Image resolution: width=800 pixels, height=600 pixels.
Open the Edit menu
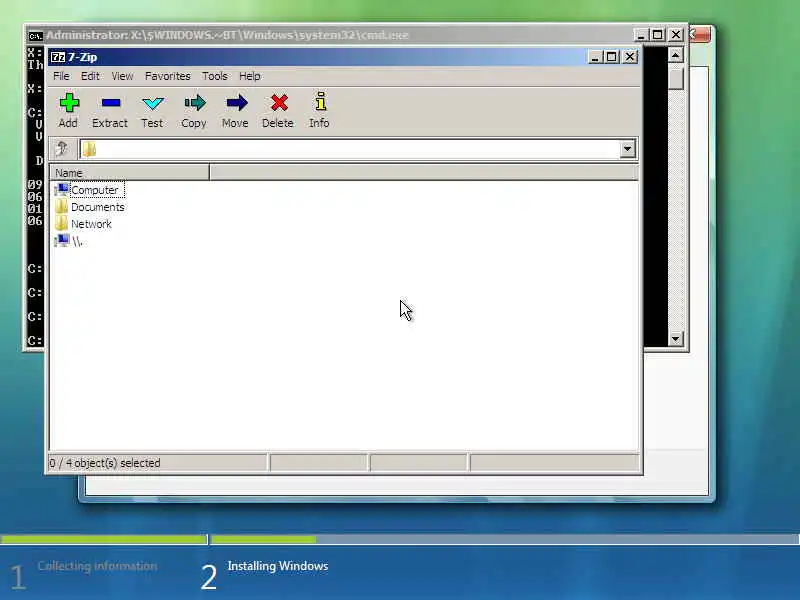coord(90,76)
